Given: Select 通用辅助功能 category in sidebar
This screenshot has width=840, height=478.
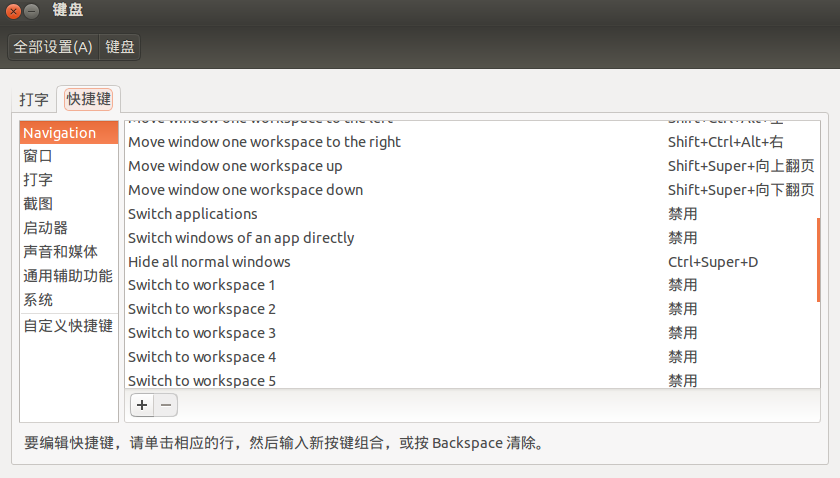Looking at the screenshot, I should [69, 275].
